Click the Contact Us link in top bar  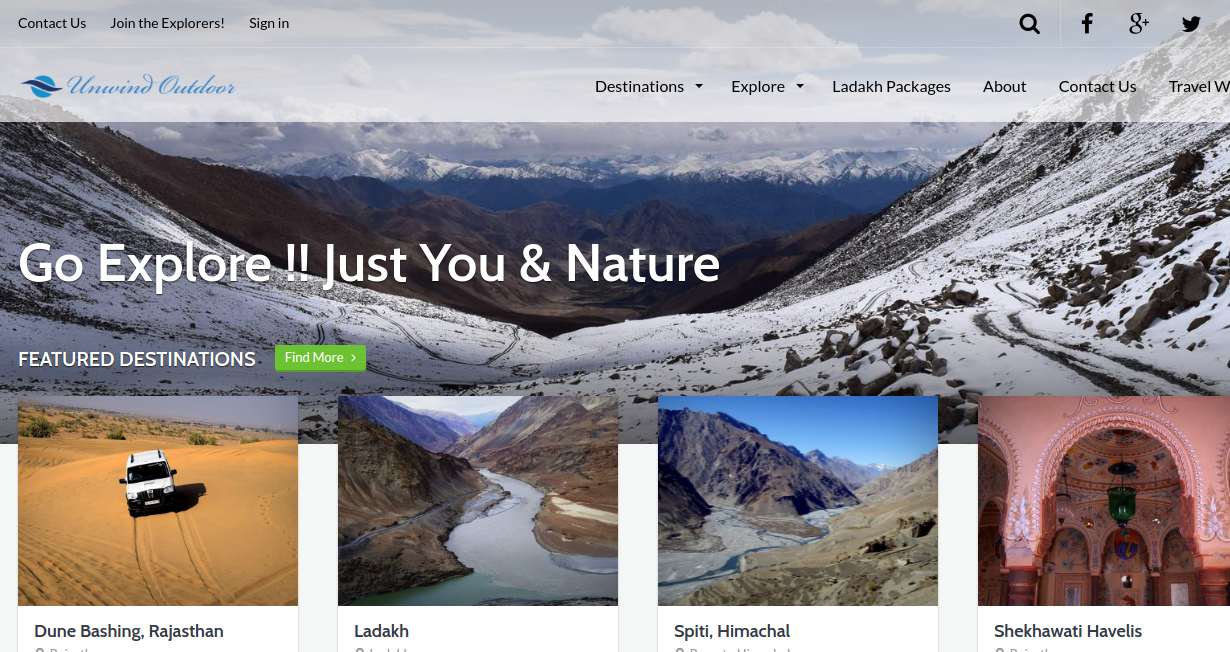pyautogui.click(x=52, y=23)
